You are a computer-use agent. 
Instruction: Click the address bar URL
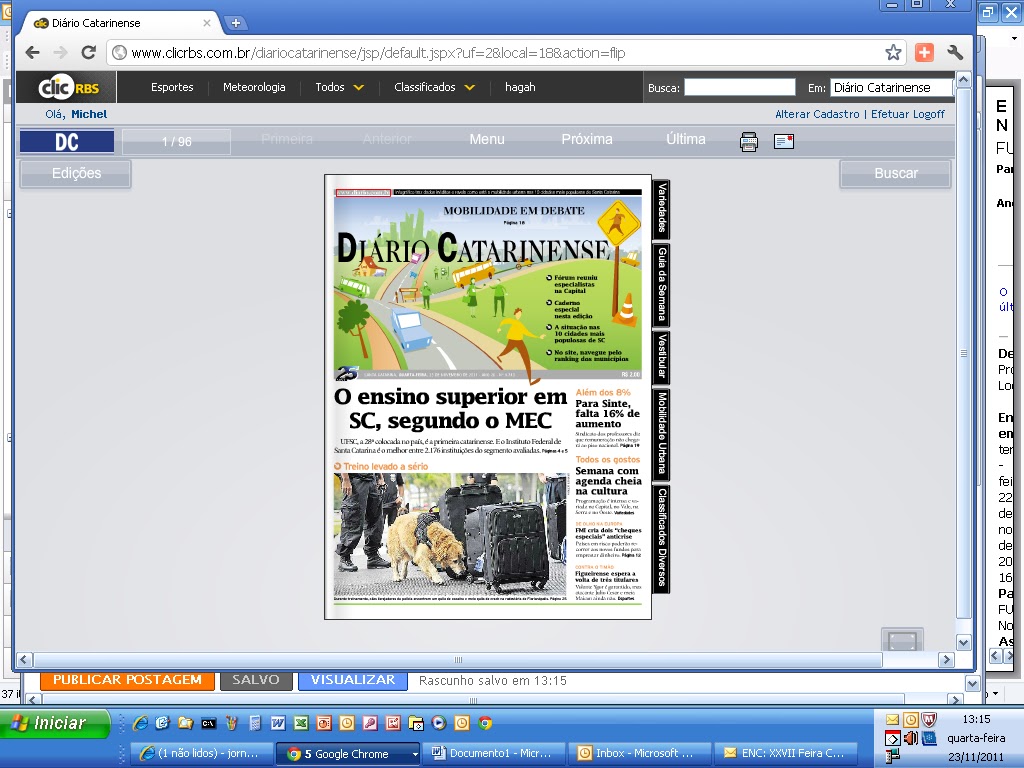coord(378,53)
